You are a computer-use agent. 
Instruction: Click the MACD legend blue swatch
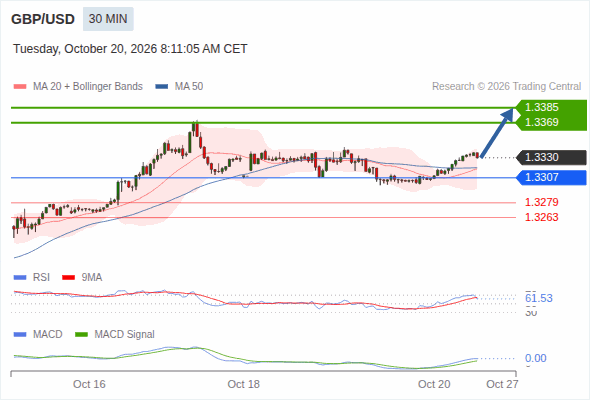coord(20,335)
